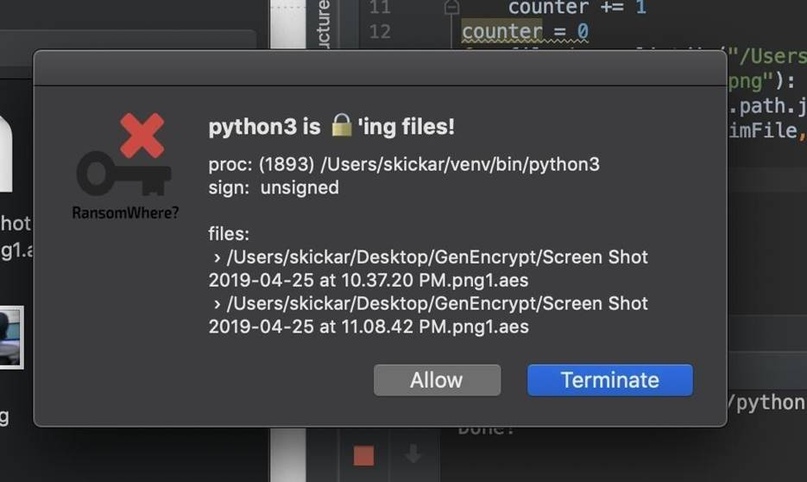Click 'counter = 0' code line in editor
This screenshot has width=807, height=482.
tap(525, 31)
